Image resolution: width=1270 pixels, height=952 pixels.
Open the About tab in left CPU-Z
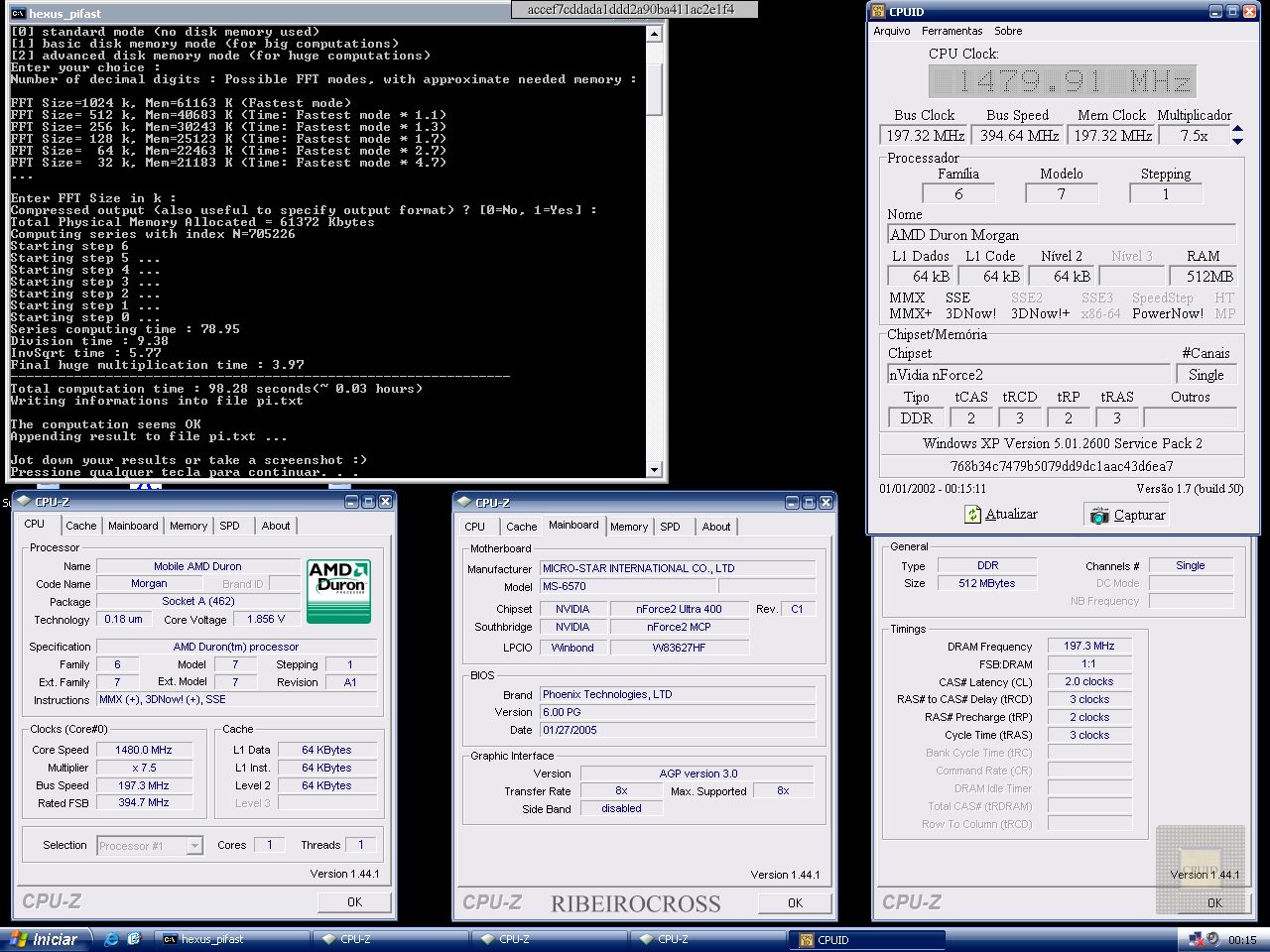pos(276,527)
